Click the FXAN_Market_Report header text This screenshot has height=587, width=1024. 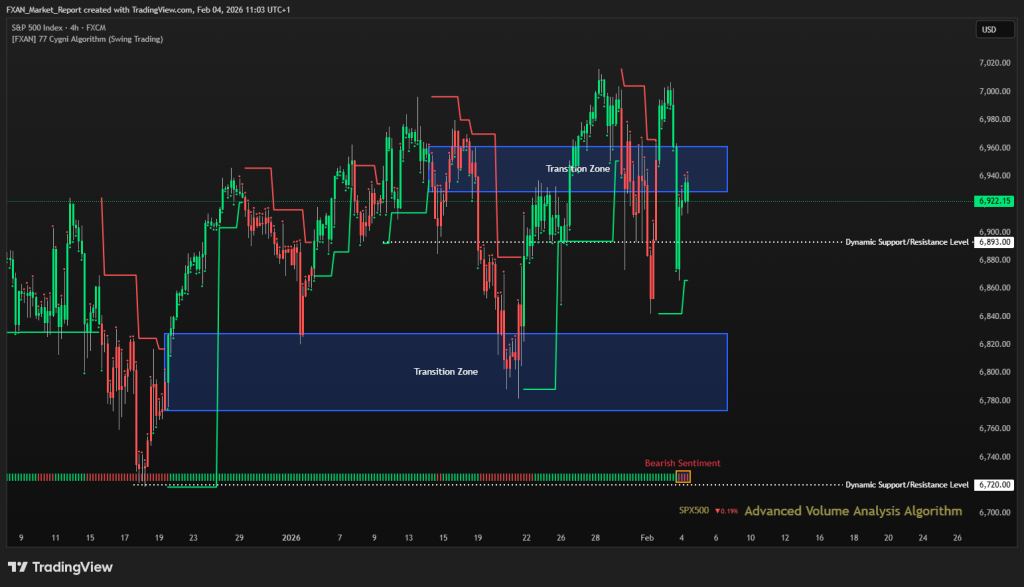[50, 8]
